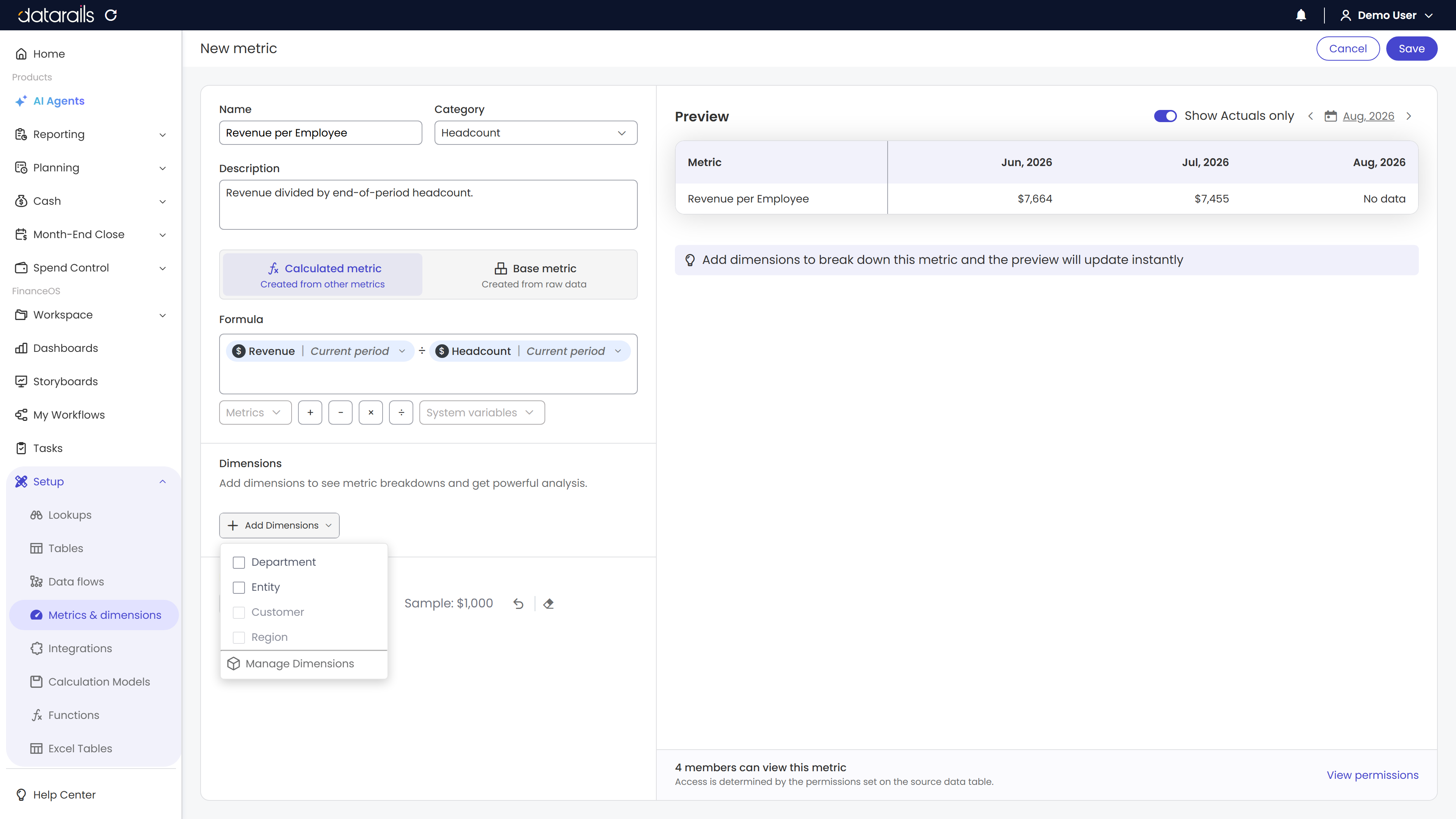The width and height of the screenshot is (1456, 819).
Task: Click the Tasks clipboard icon
Action: tap(21, 448)
